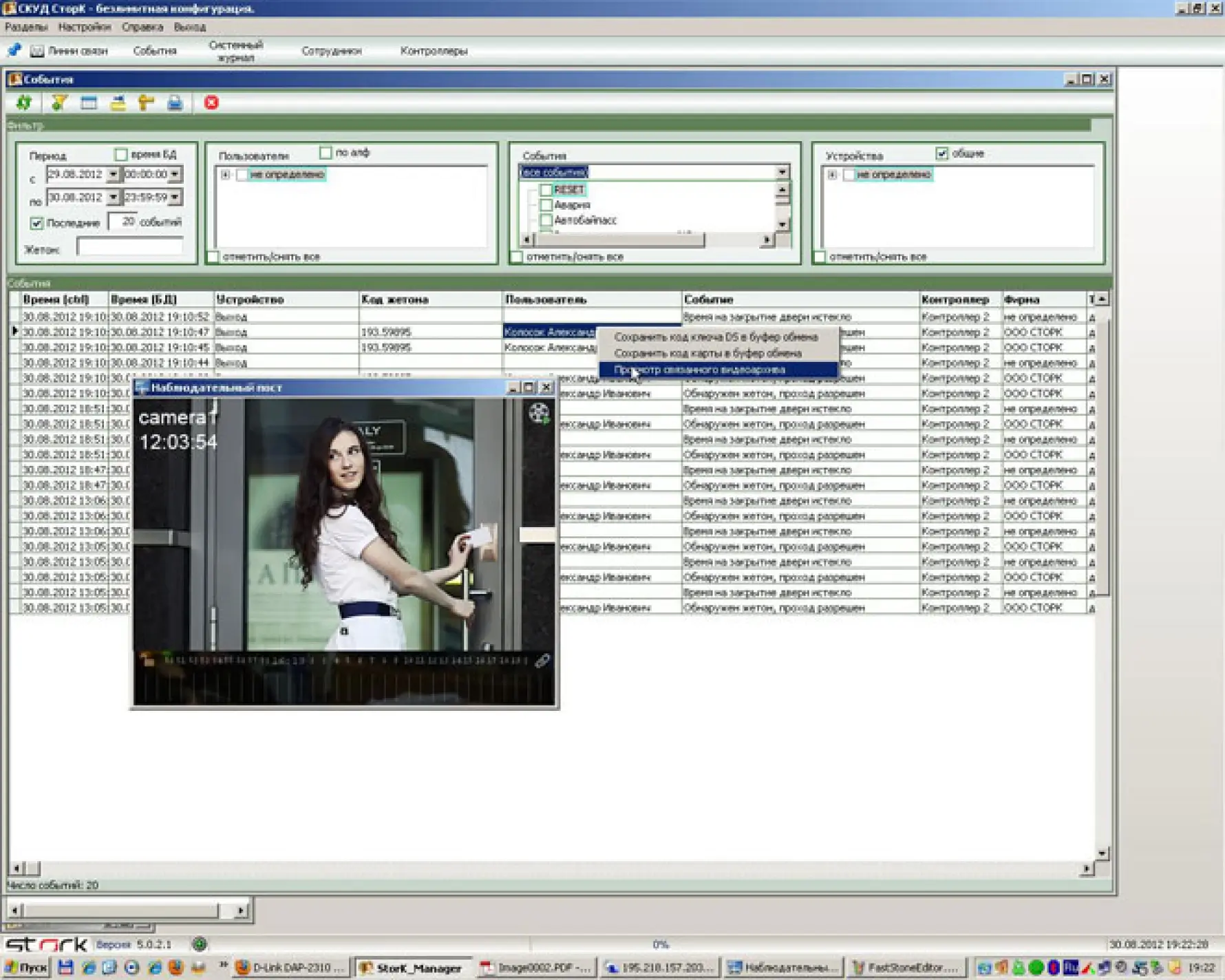The height and width of the screenshot is (980, 1225).
Task: Click the link icon on video timeline
Action: click(x=542, y=661)
